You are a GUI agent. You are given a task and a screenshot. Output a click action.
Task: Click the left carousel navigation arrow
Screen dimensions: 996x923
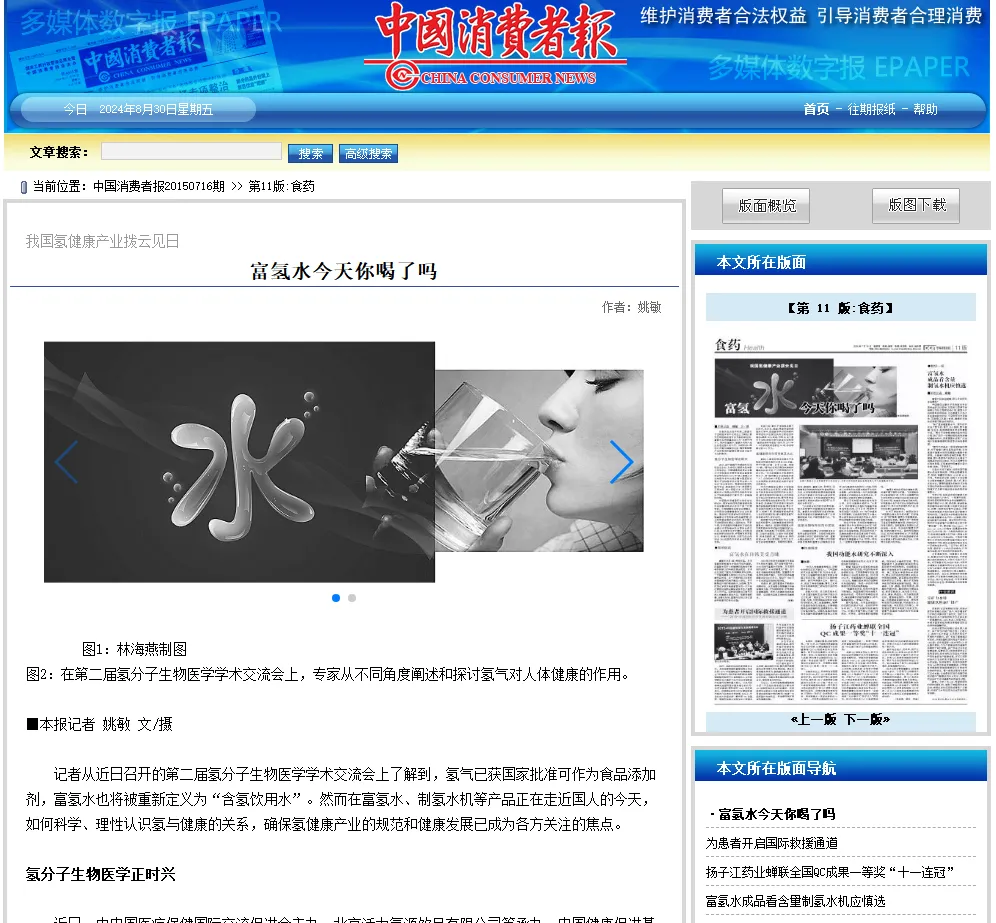pyautogui.click(x=63, y=462)
